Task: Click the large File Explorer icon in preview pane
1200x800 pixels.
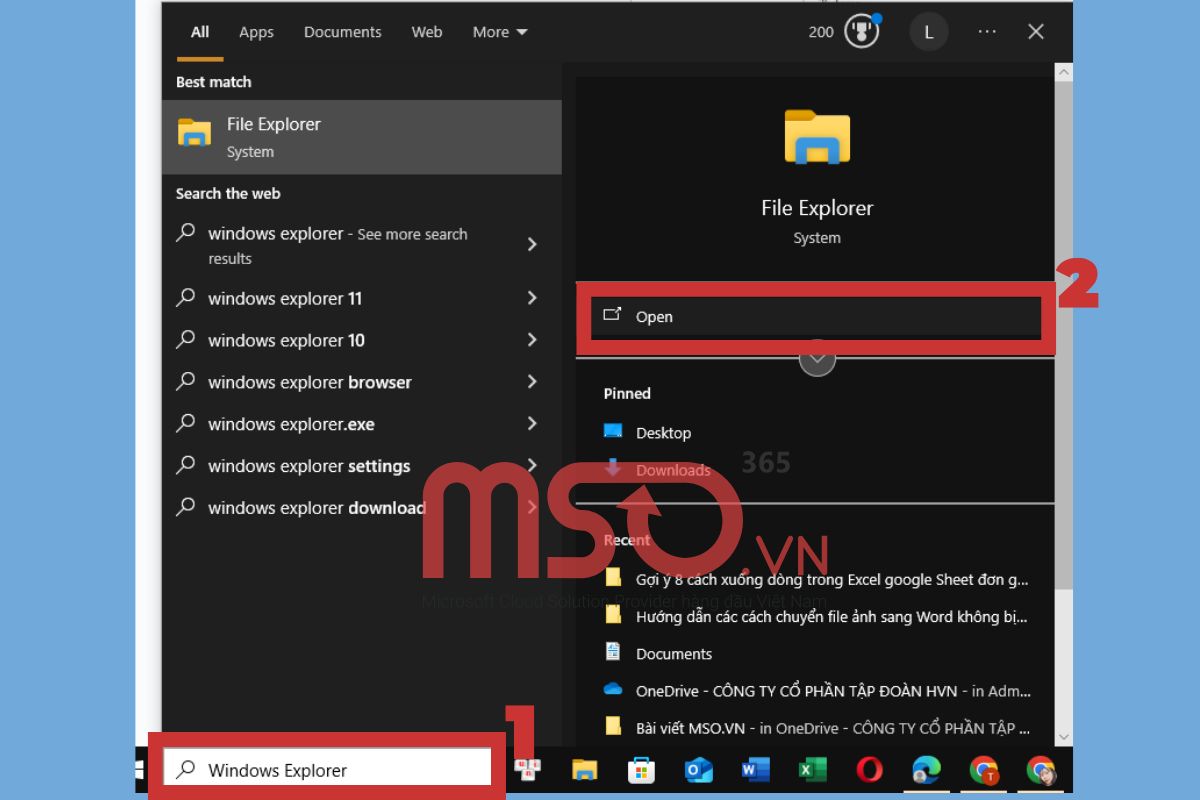Action: click(817, 137)
